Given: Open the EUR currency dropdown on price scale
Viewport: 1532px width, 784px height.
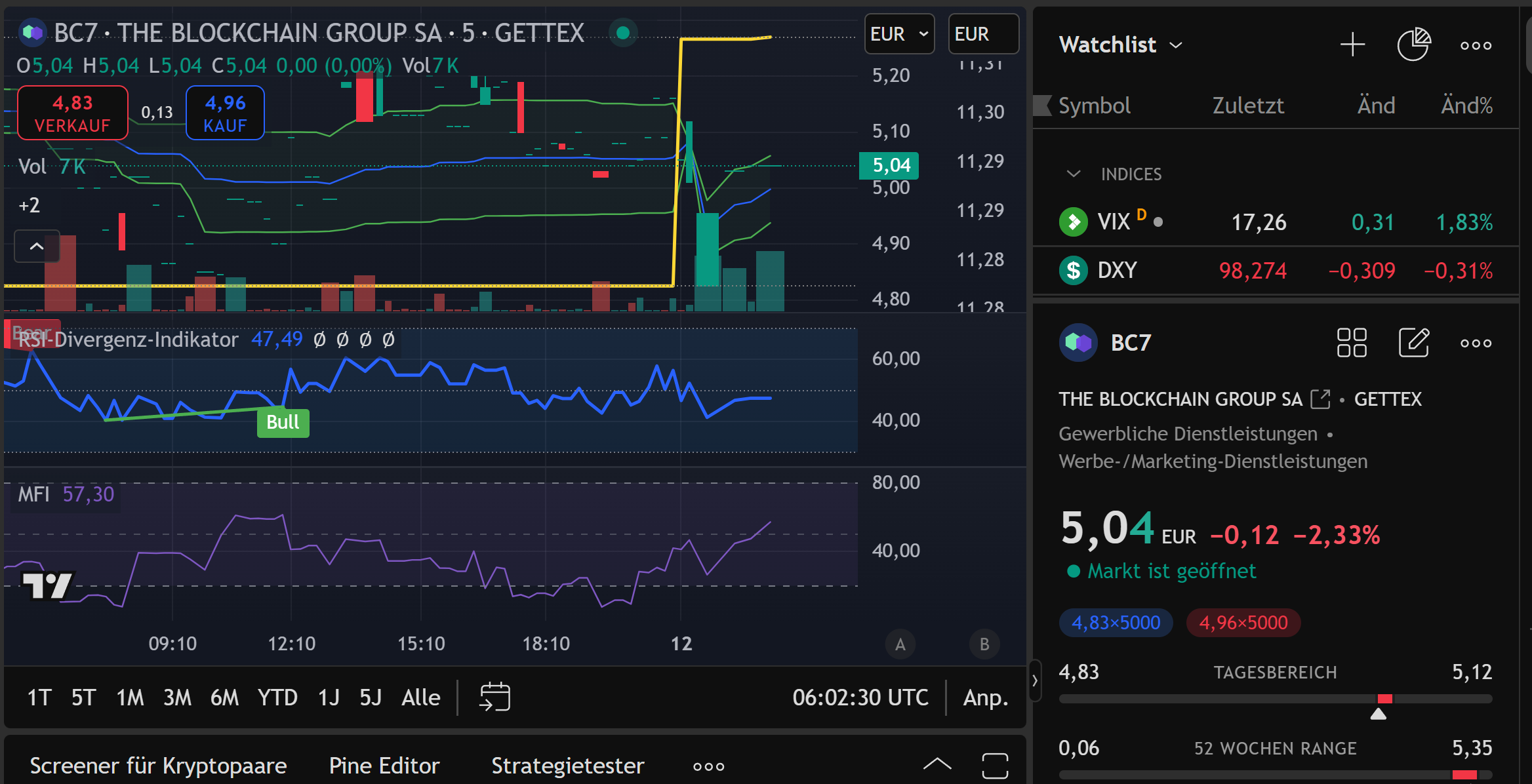Looking at the screenshot, I should point(899,34).
